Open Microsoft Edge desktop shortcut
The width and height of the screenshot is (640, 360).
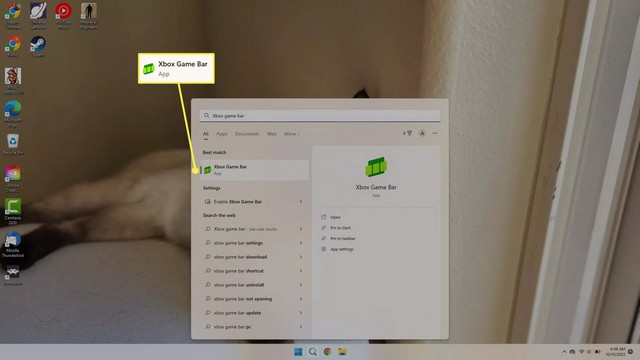pos(13,114)
